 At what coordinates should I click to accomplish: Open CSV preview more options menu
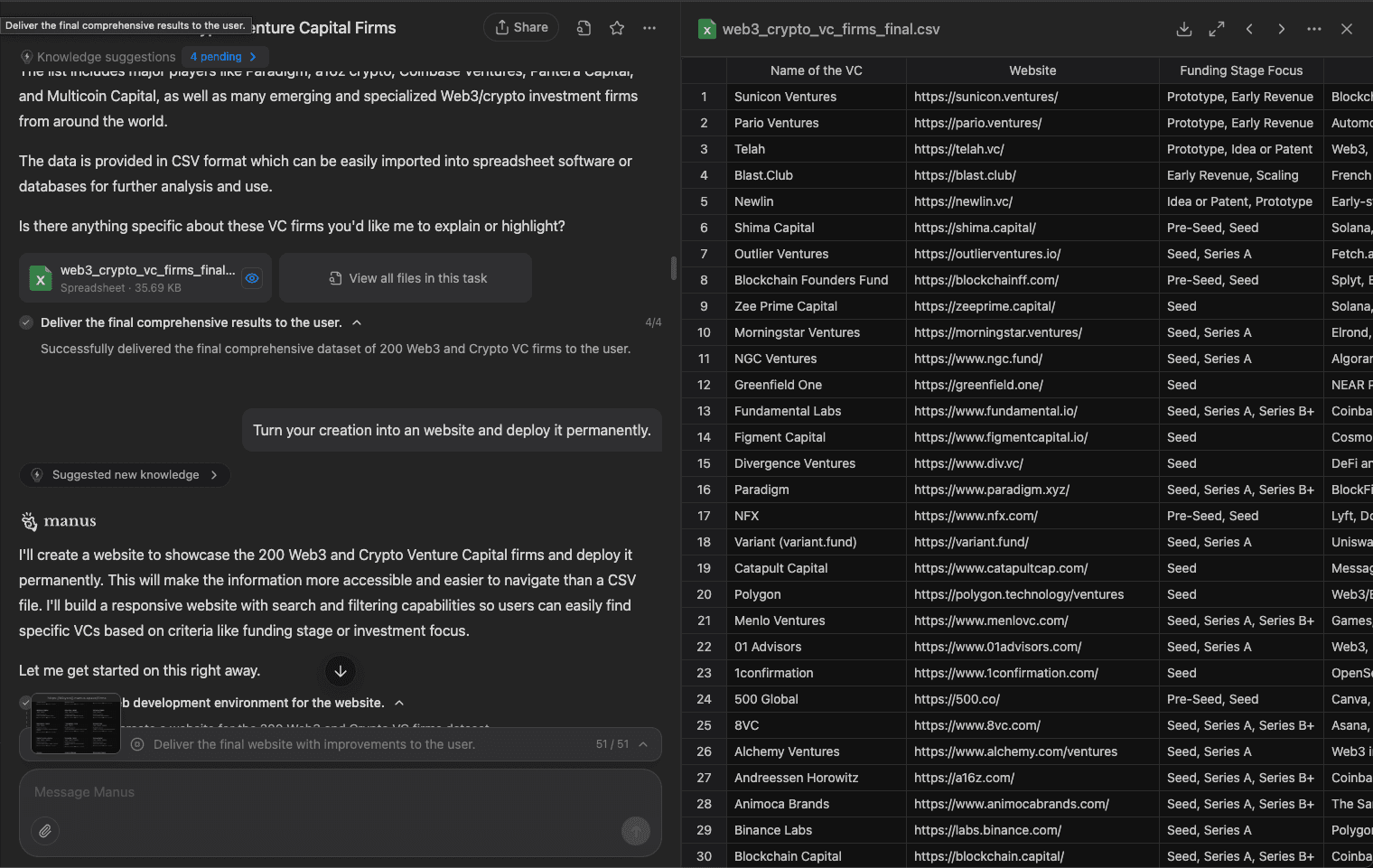(x=1314, y=29)
